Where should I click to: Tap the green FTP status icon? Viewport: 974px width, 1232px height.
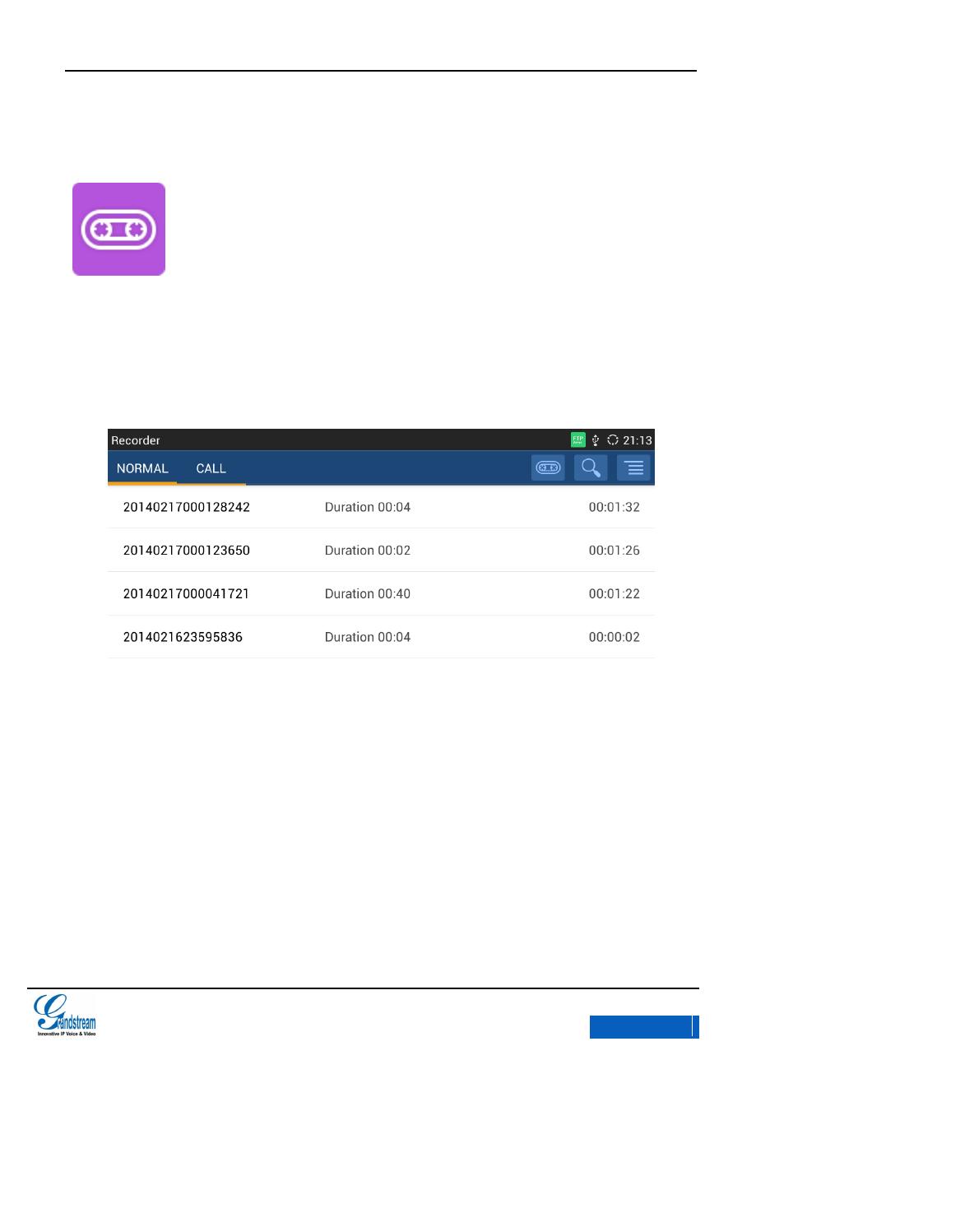(578, 439)
